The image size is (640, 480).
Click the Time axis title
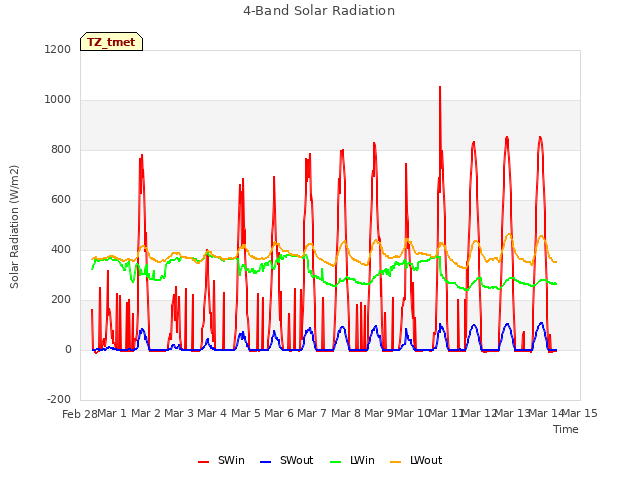pyautogui.click(x=566, y=429)
